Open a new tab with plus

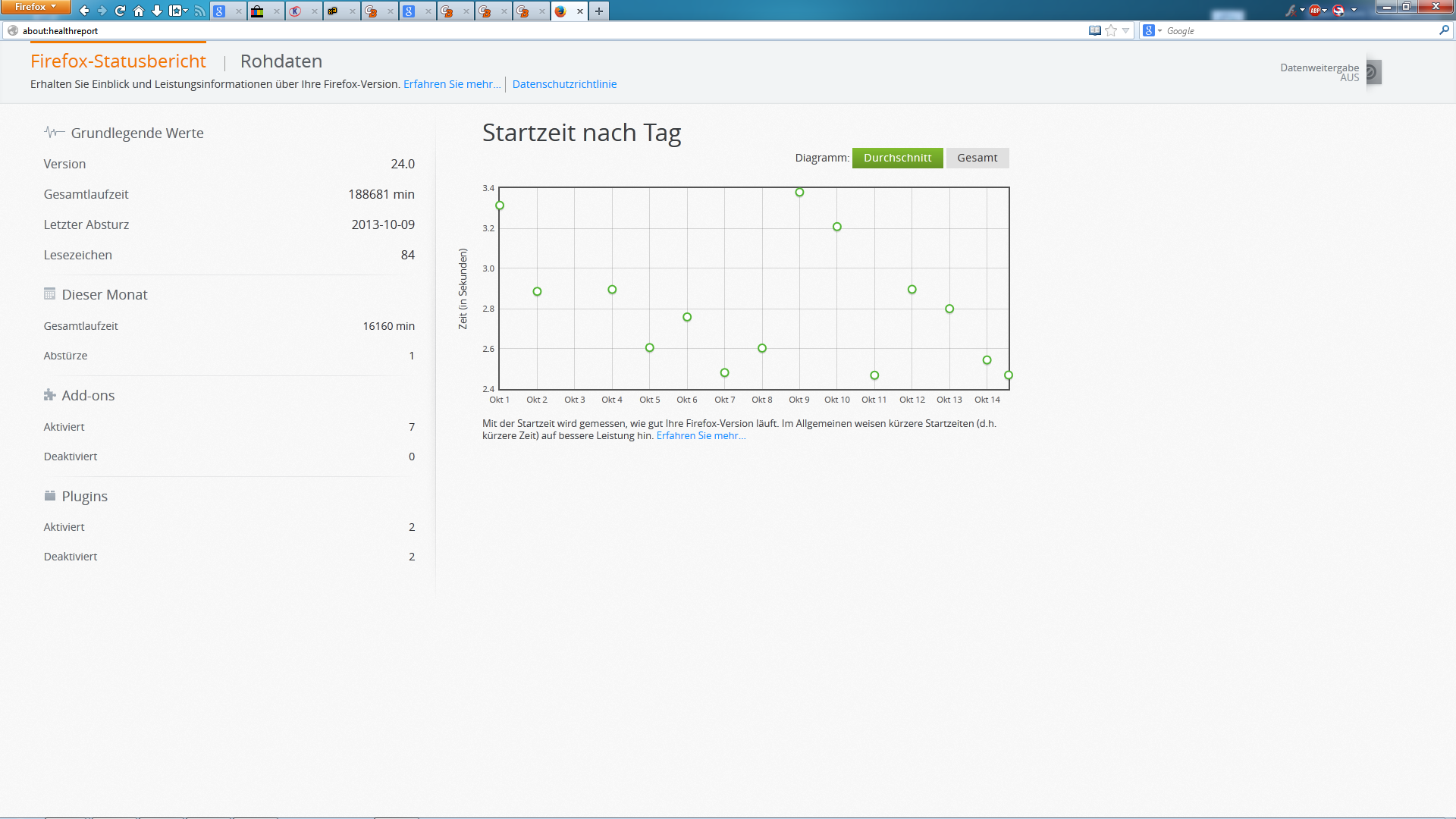coord(599,11)
